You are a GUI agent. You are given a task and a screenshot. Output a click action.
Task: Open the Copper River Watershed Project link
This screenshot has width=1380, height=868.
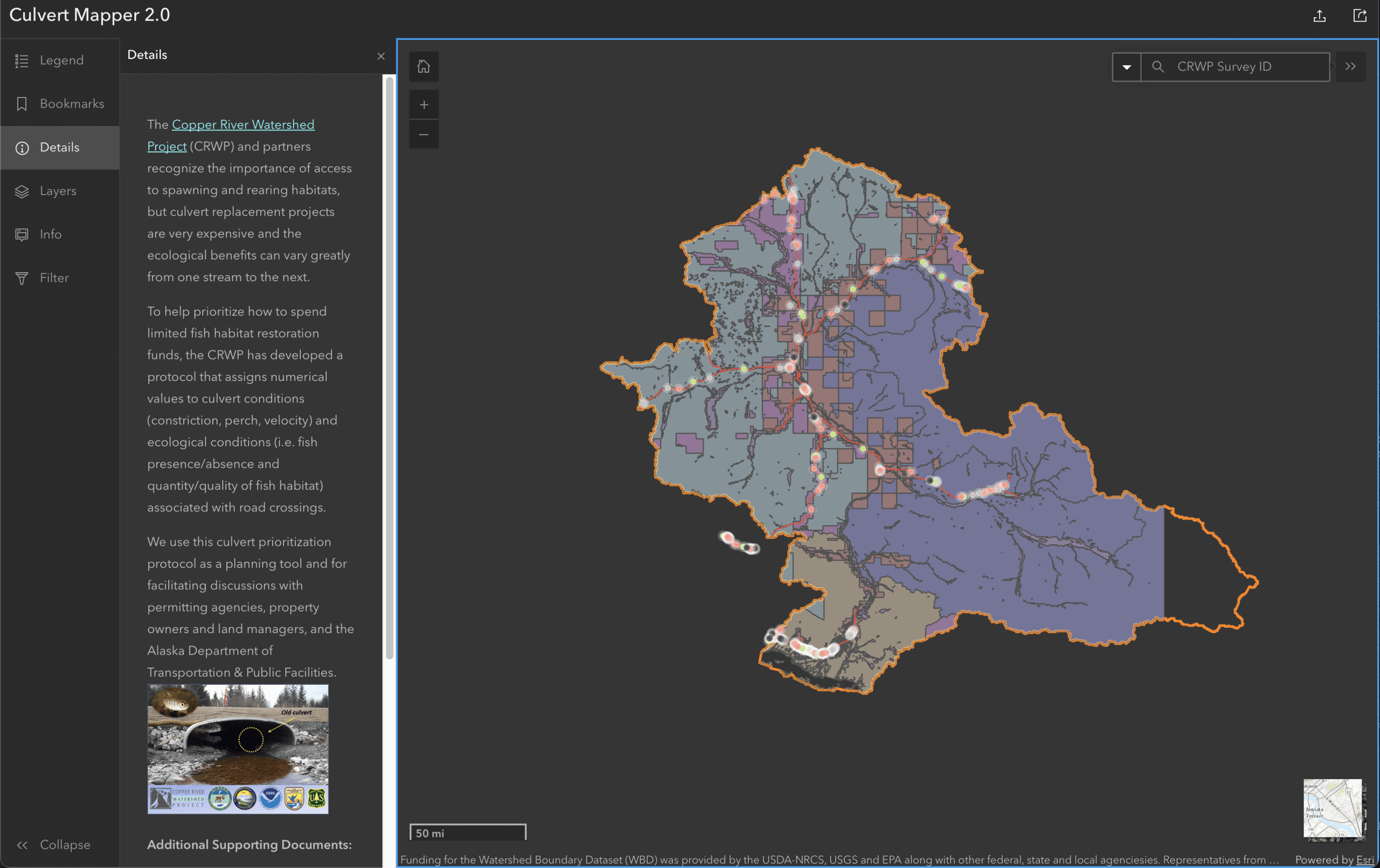point(243,125)
